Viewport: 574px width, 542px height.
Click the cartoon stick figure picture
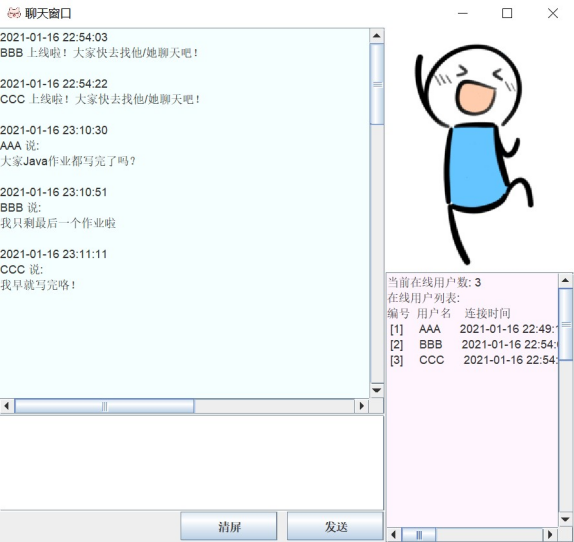pos(474,154)
